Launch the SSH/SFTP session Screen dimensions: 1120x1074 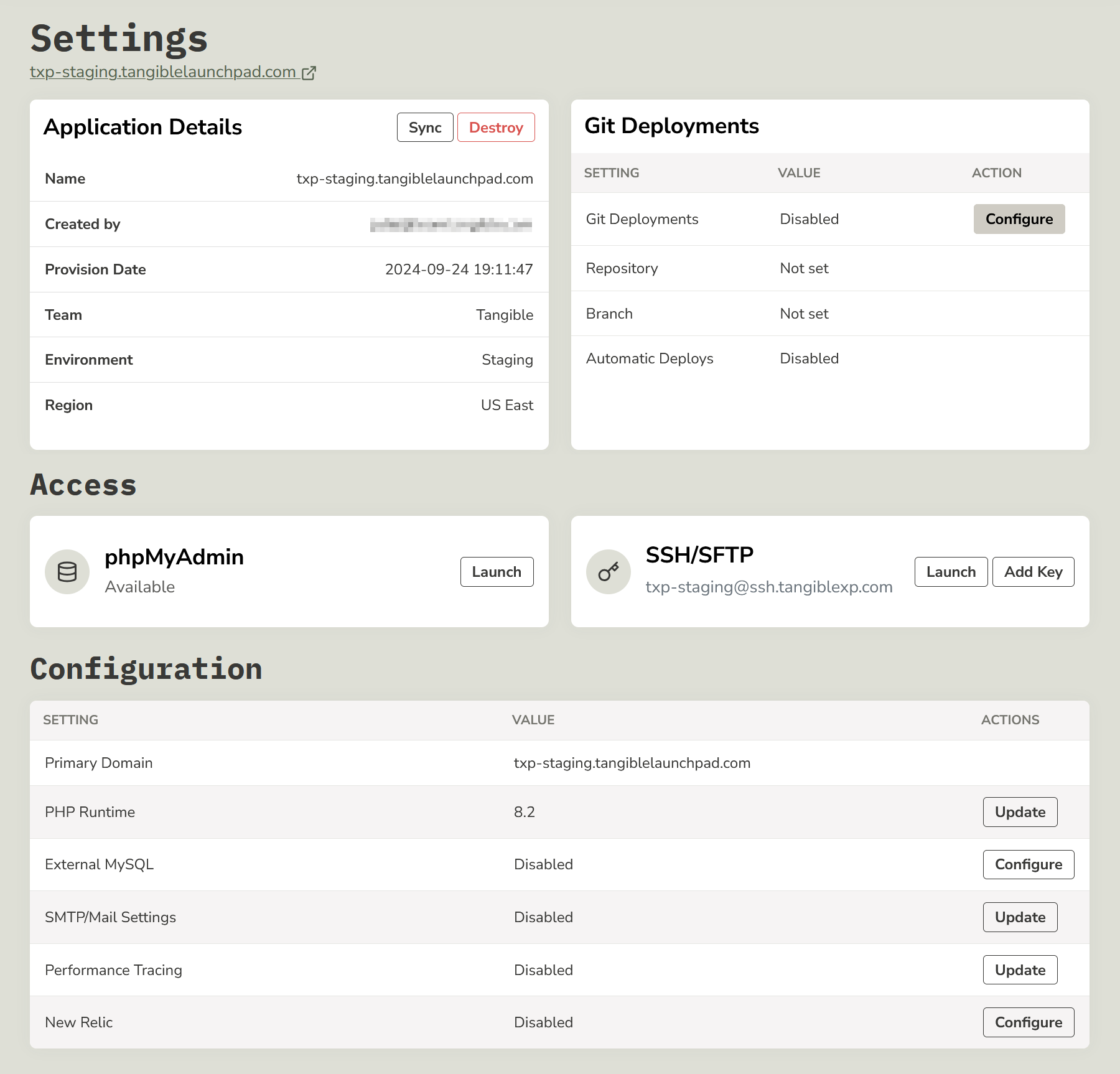(950, 572)
